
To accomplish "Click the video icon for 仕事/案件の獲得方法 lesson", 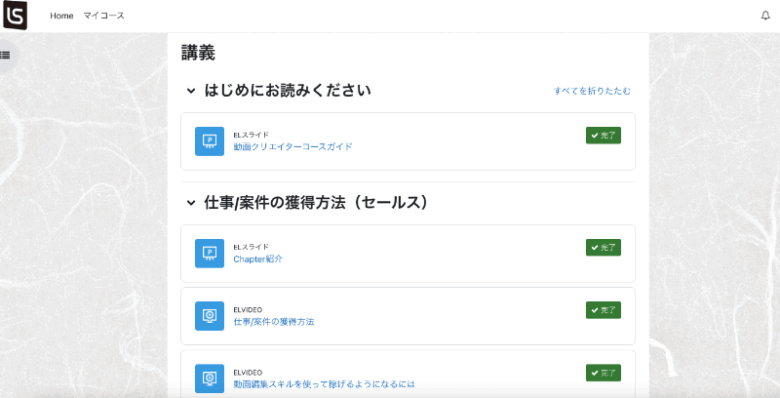I will point(209,316).
